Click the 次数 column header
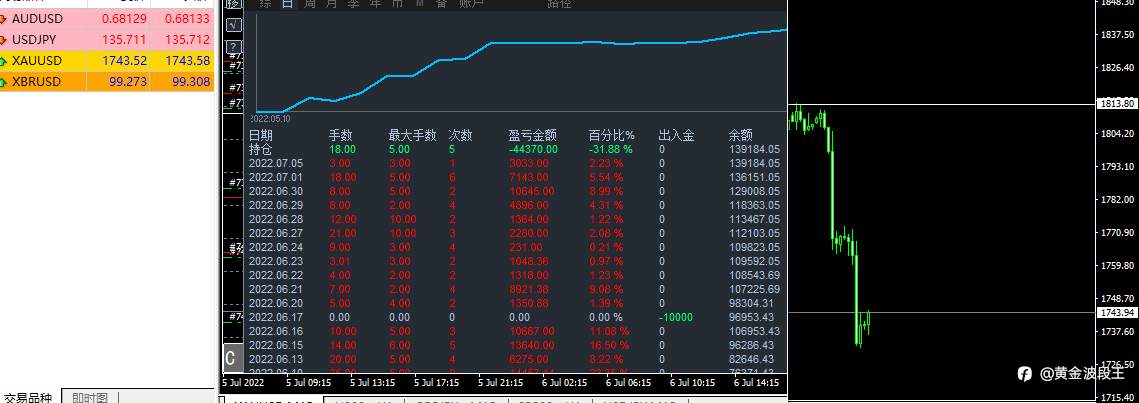Viewport: 1139px width, 403px height. [461, 135]
